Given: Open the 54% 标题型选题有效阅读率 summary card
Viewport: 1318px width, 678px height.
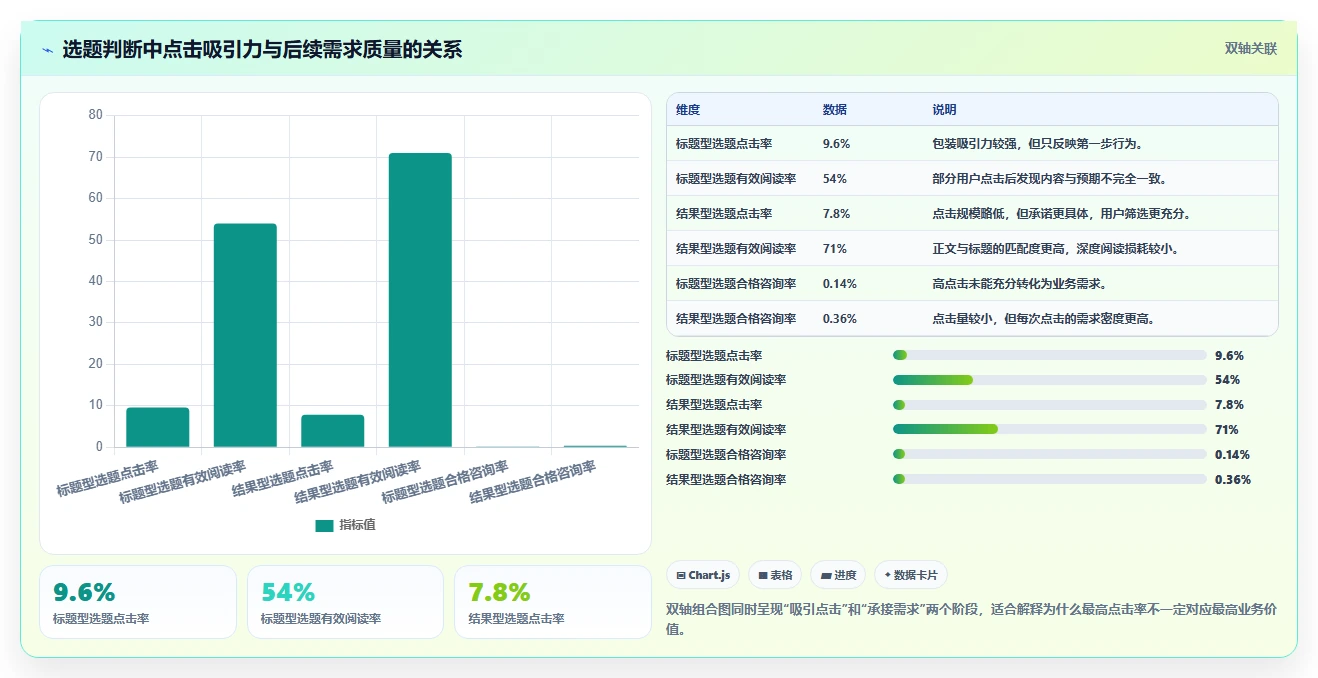Looking at the screenshot, I should 345,602.
